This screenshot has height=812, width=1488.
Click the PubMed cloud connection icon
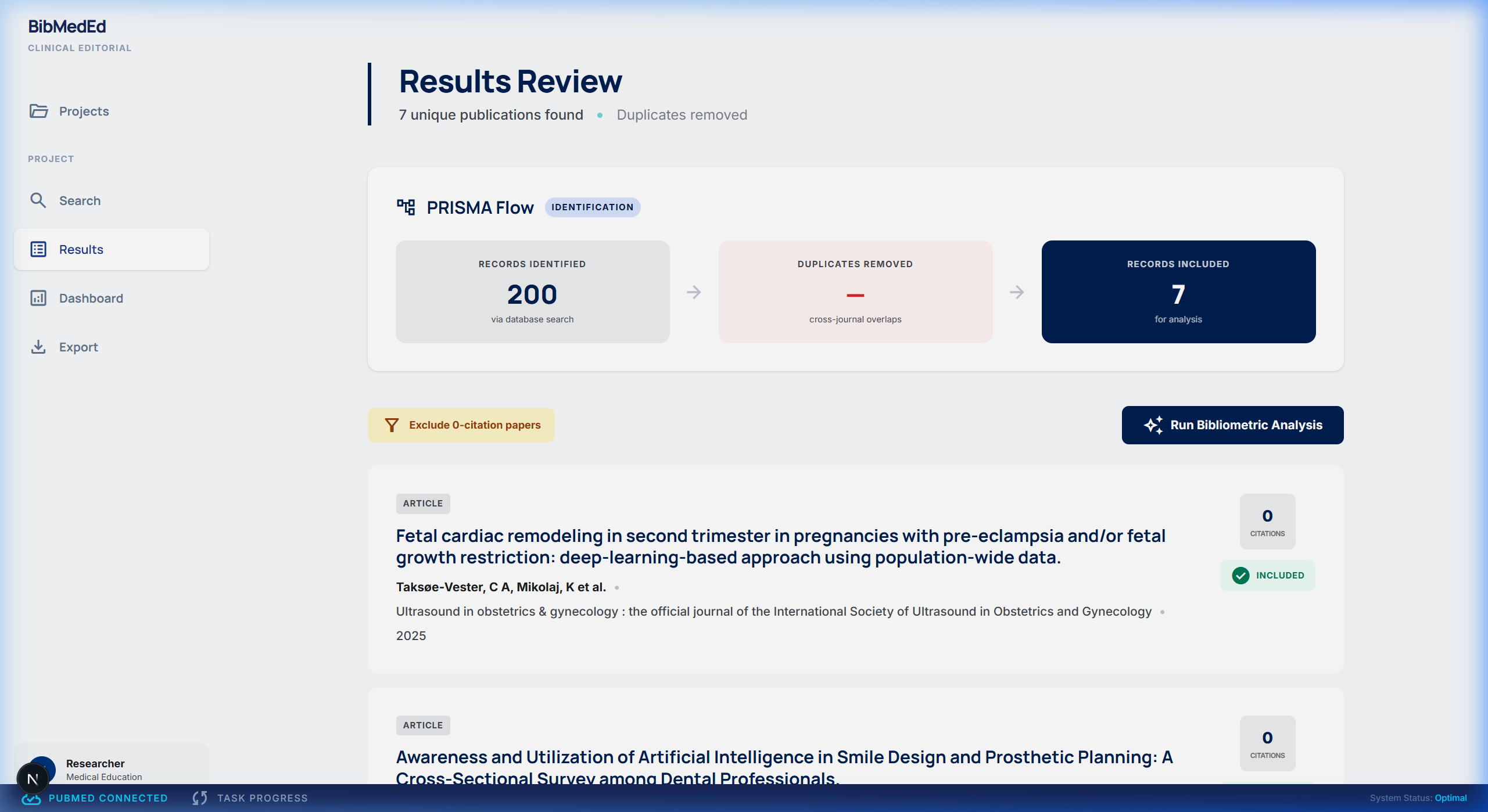[x=31, y=799]
